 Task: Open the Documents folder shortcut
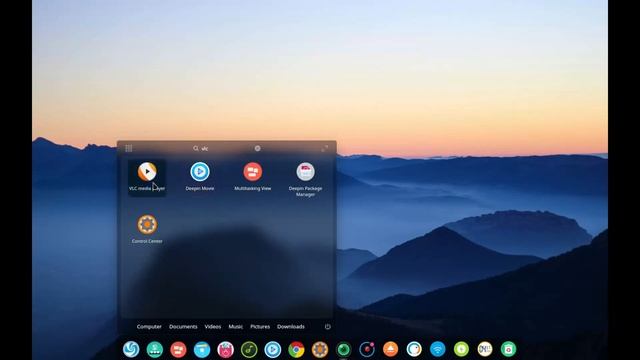tap(183, 327)
